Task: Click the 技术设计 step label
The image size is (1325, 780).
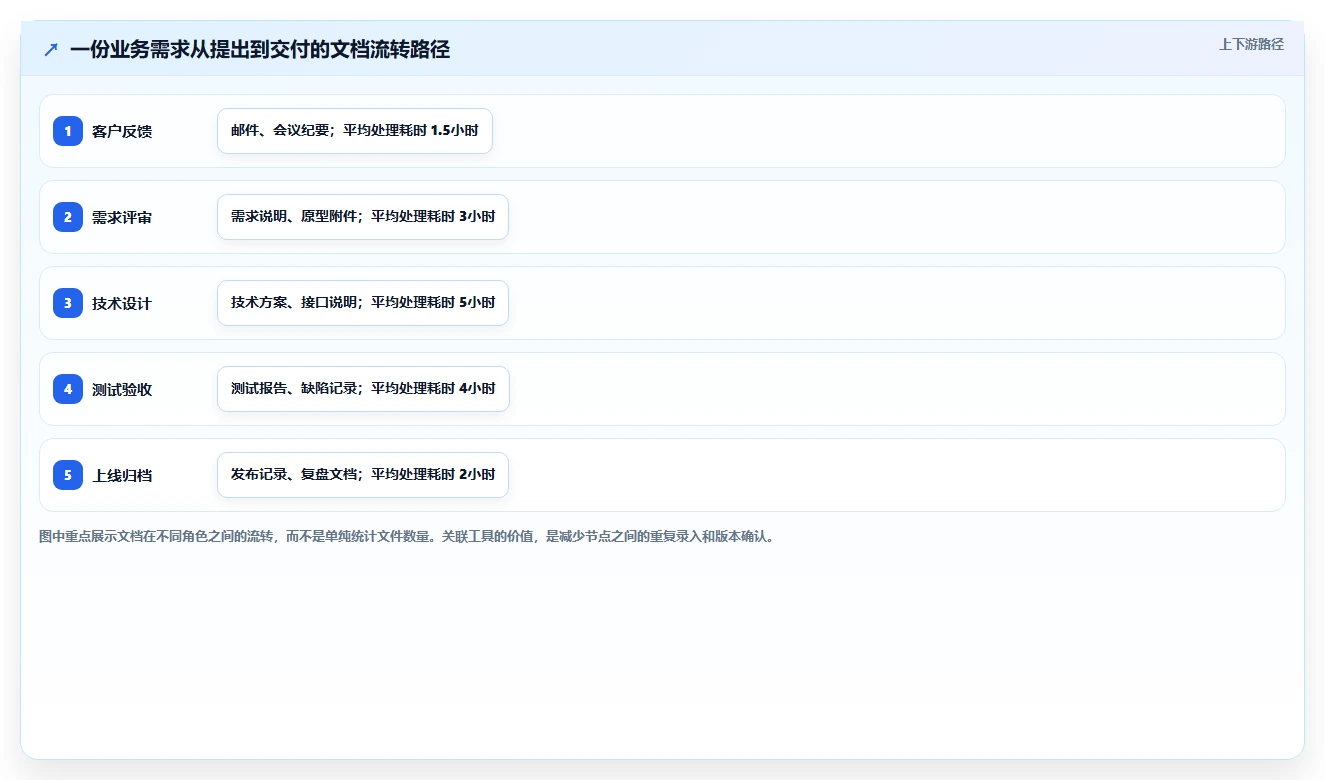Action: pos(122,303)
